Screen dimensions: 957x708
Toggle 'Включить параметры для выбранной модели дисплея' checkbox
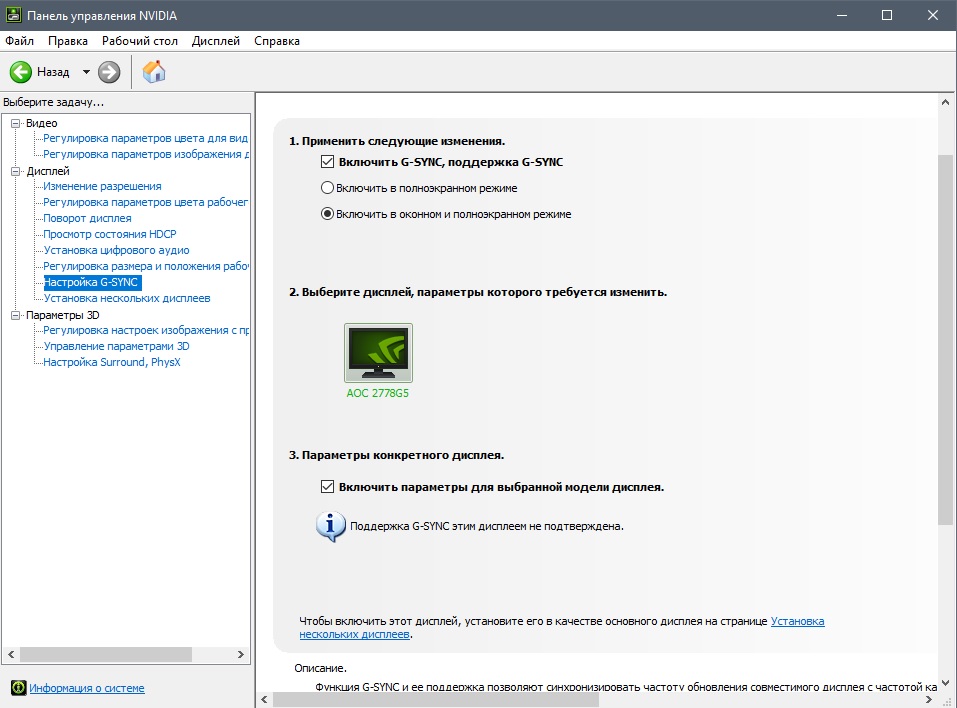tap(327, 487)
